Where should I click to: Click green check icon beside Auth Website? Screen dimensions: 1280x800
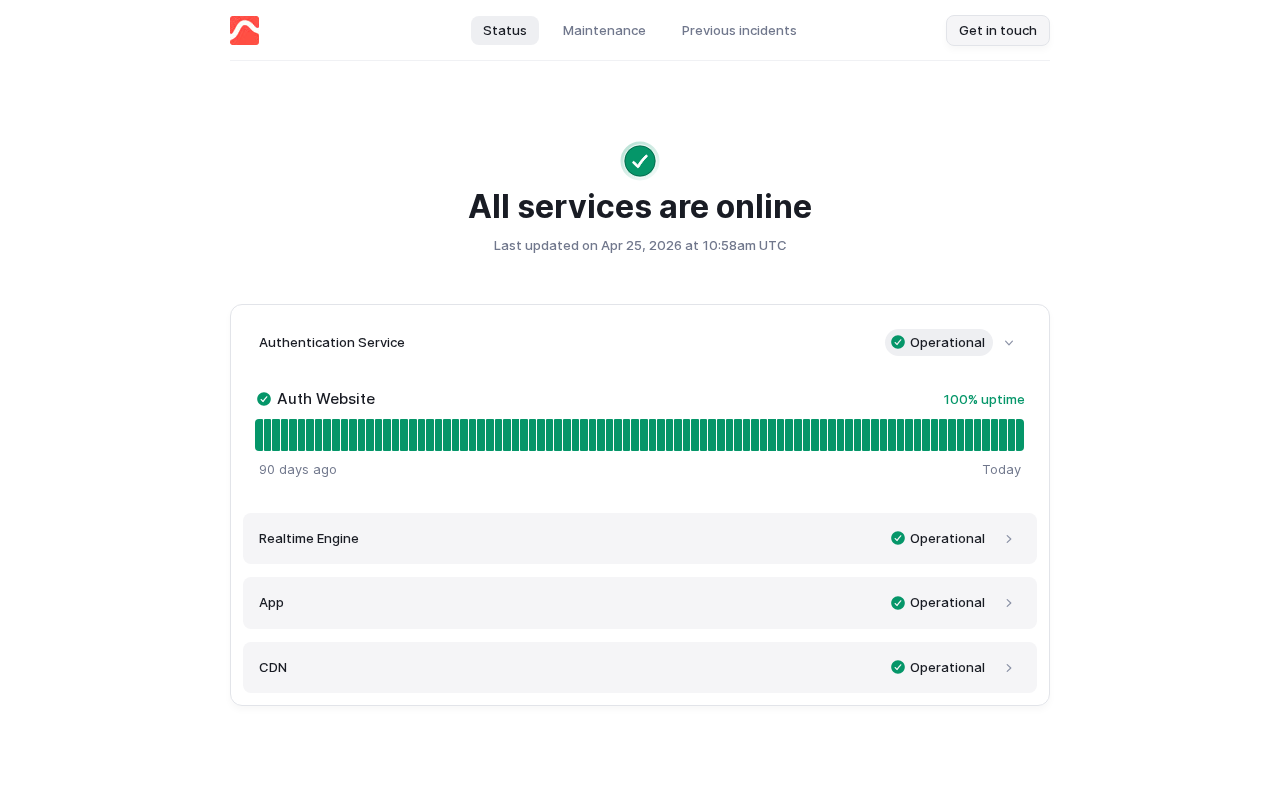[264, 399]
